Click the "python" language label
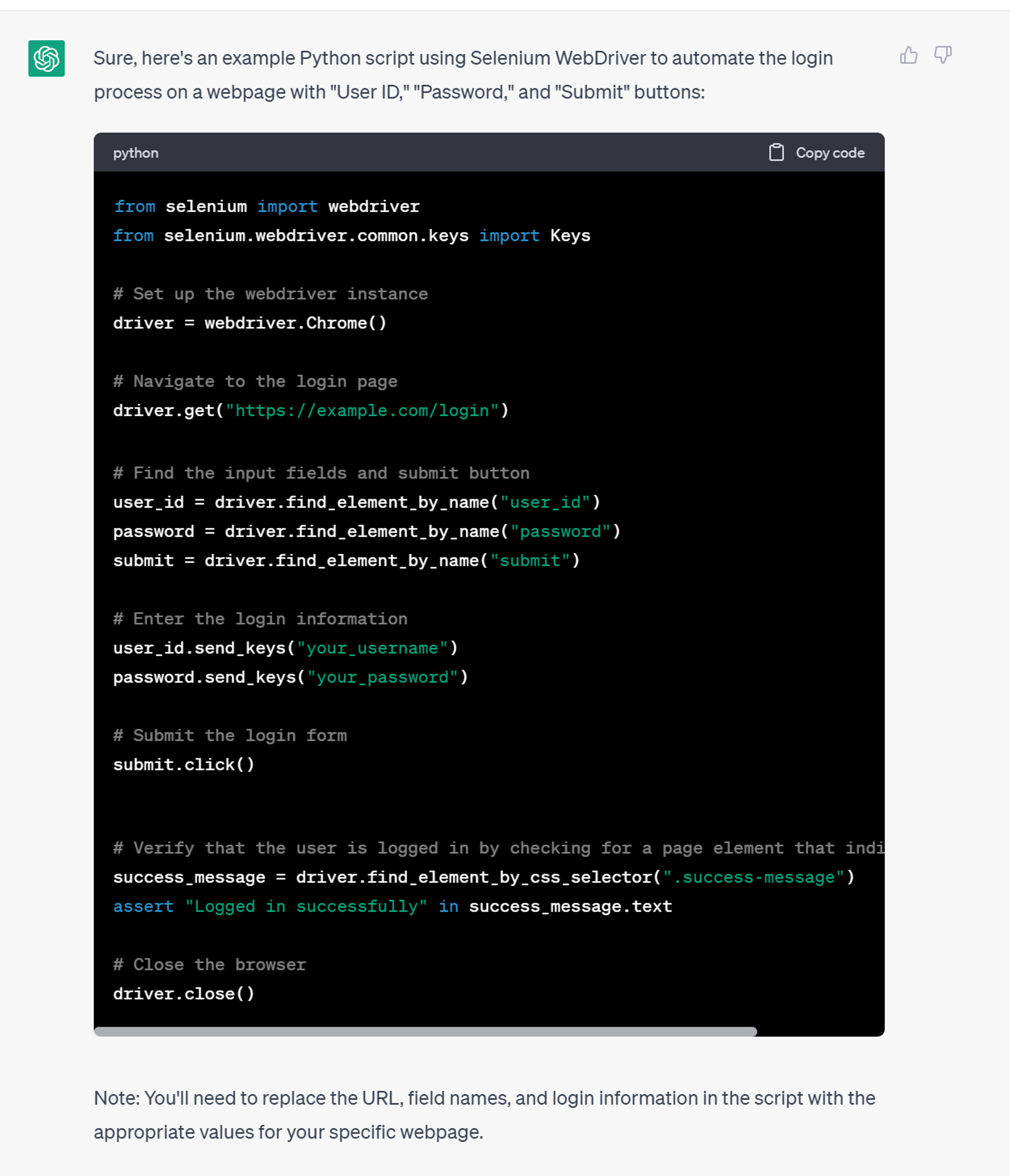Viewport: 1010px width, 1176px height. pyautogui.click(x=136, y=153)
